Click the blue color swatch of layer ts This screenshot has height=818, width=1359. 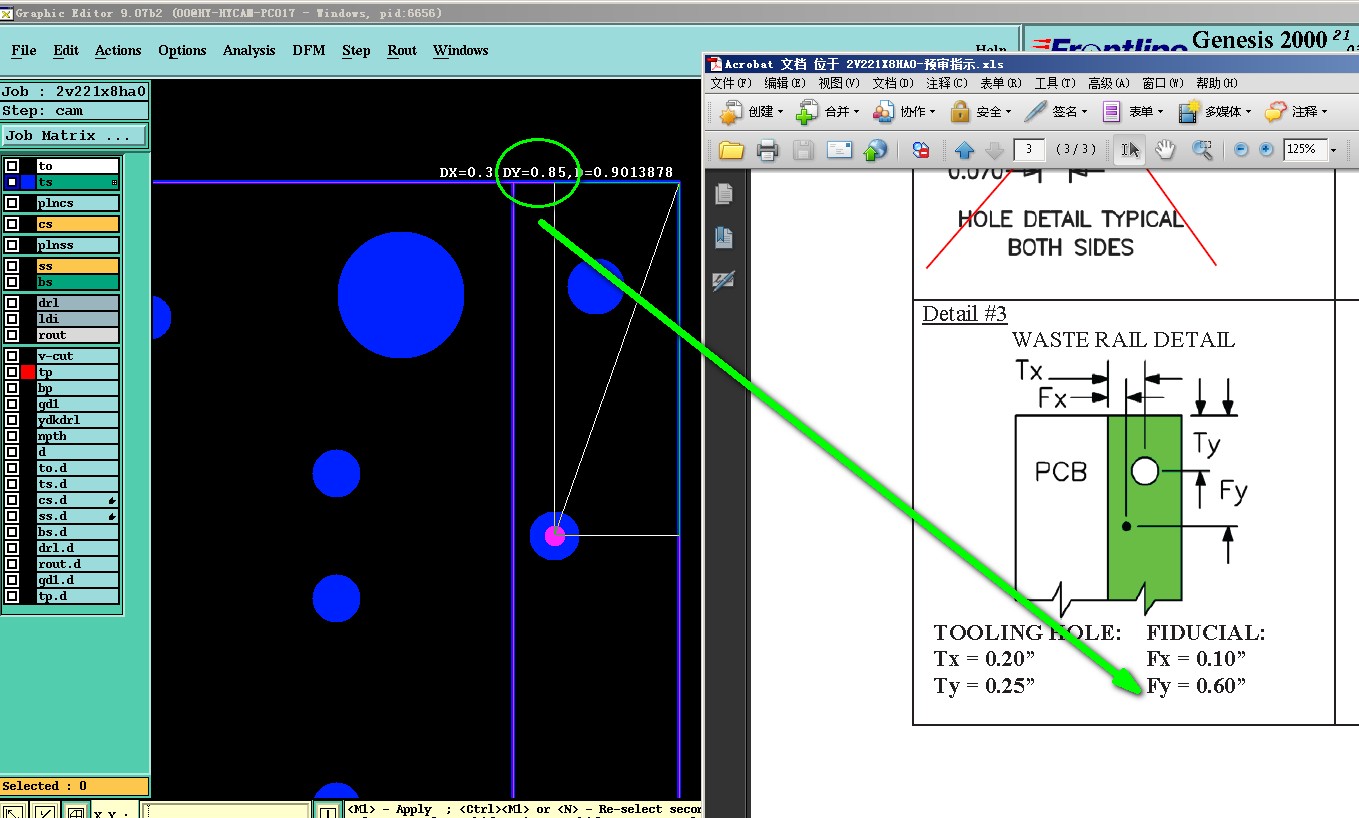28,182
